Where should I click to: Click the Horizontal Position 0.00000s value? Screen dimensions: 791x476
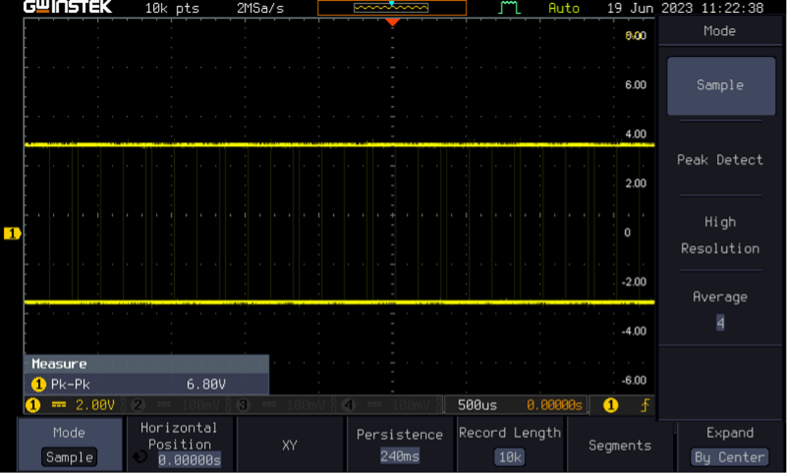click(190, 462)
